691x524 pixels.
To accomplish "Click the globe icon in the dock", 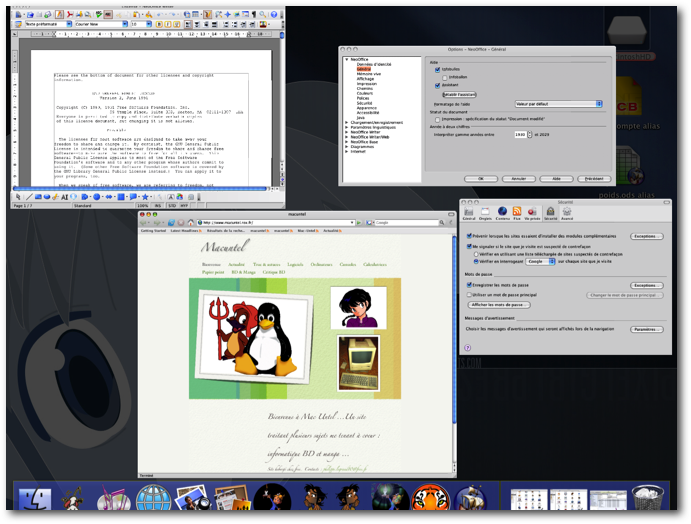I will [153, 498].
